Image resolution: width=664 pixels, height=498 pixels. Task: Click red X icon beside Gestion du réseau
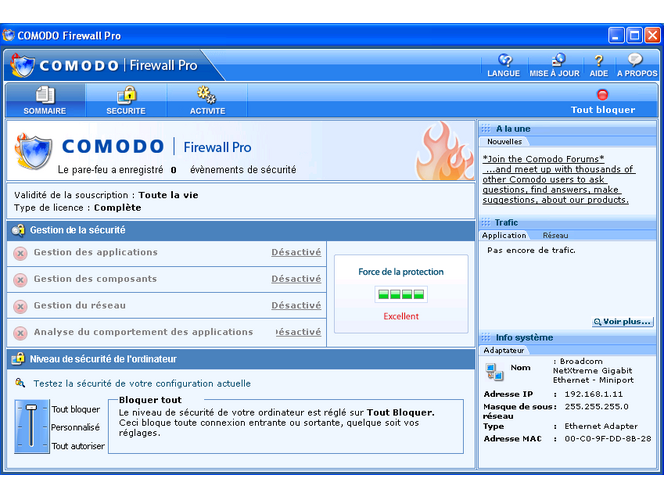click(20, 307)
